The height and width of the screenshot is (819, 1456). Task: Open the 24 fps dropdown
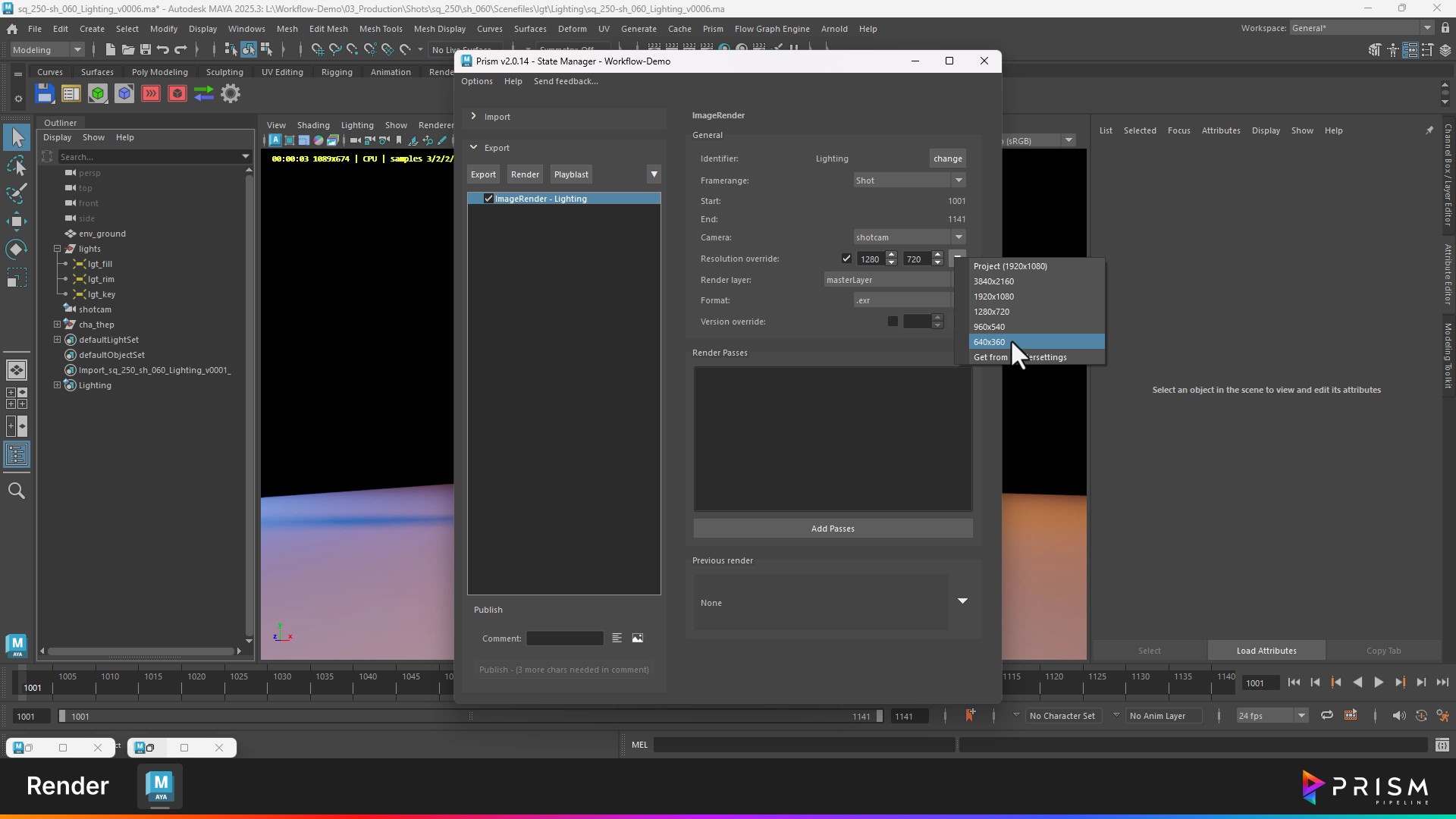[1272, 716]
